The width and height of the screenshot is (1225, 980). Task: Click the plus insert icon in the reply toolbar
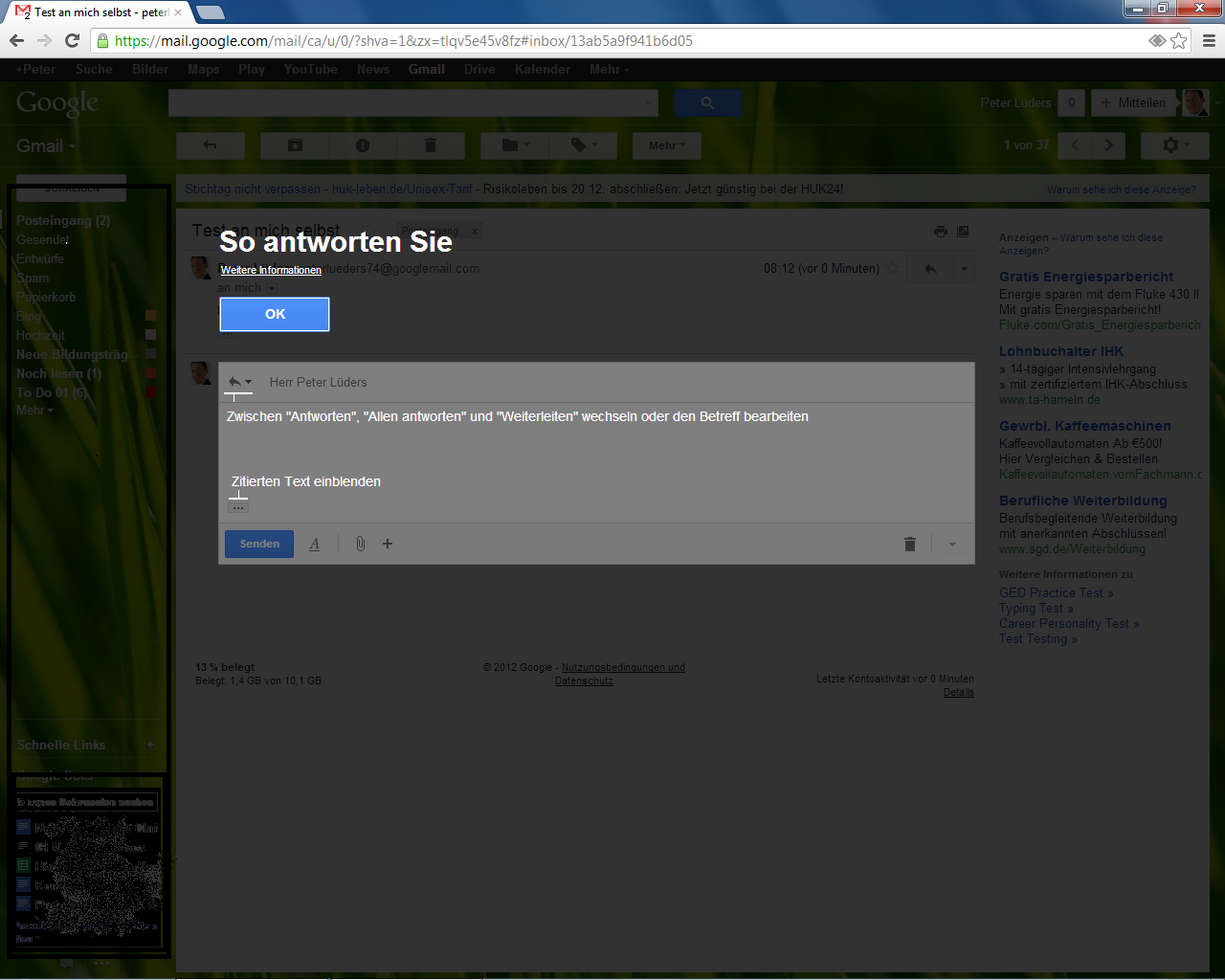coord(388,544)
